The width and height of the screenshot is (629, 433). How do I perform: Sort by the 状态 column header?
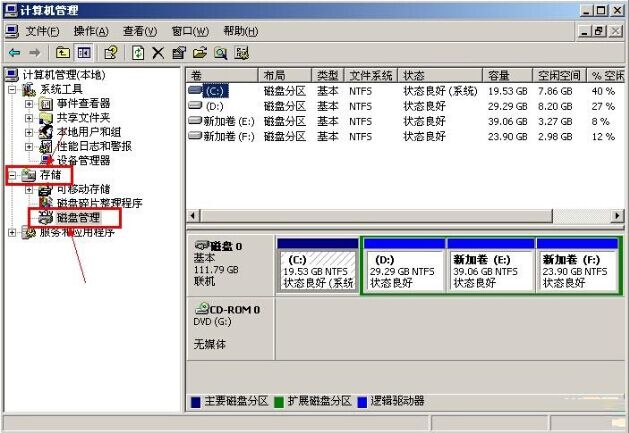(x=440, y=75)
